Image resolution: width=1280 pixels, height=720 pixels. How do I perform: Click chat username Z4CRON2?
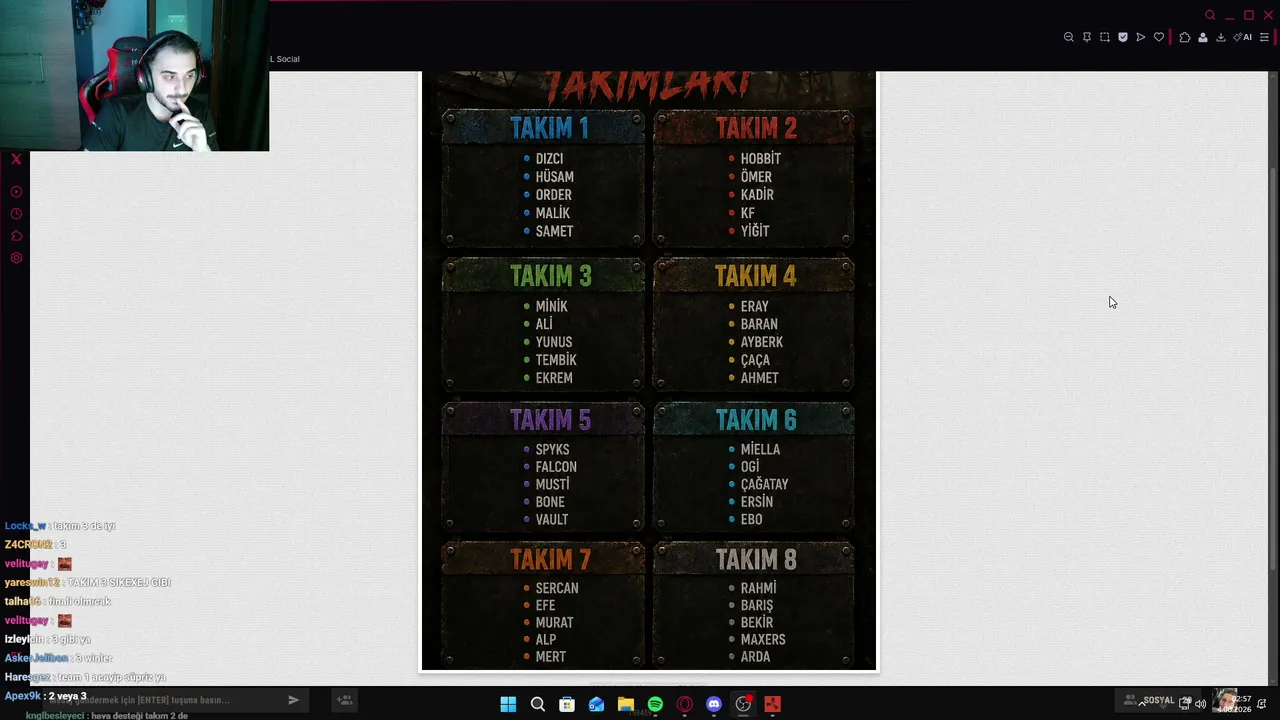click(x=28, y=545)
